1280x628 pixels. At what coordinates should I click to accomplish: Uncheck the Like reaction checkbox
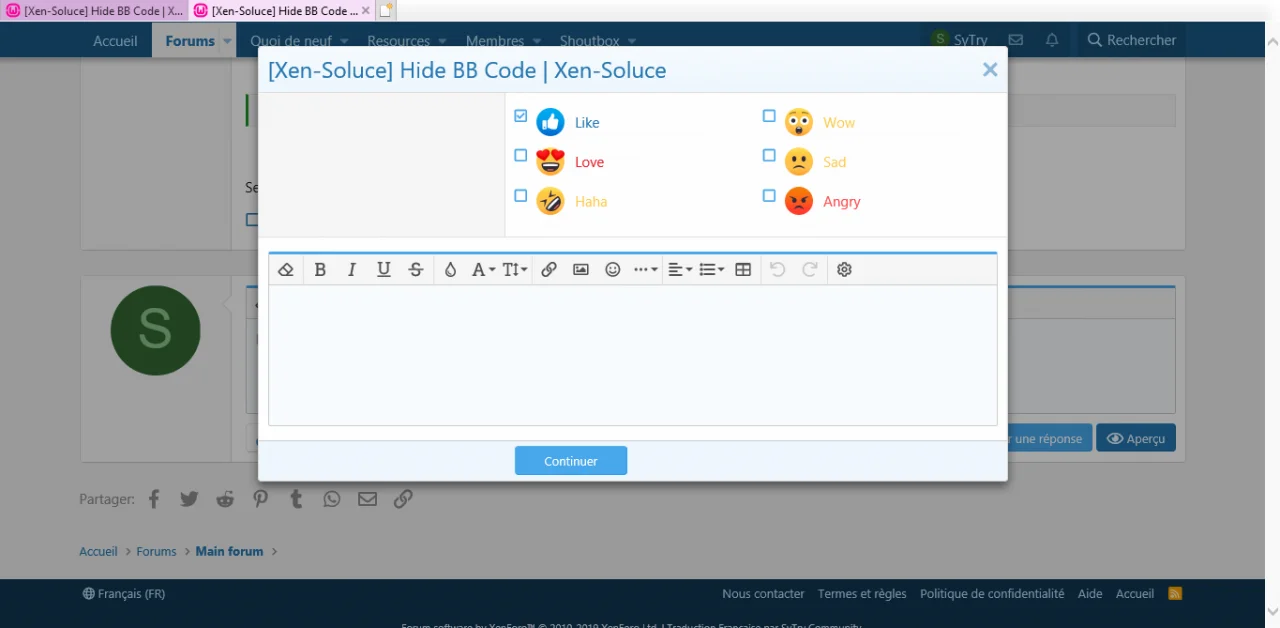(x=520, y=116)
